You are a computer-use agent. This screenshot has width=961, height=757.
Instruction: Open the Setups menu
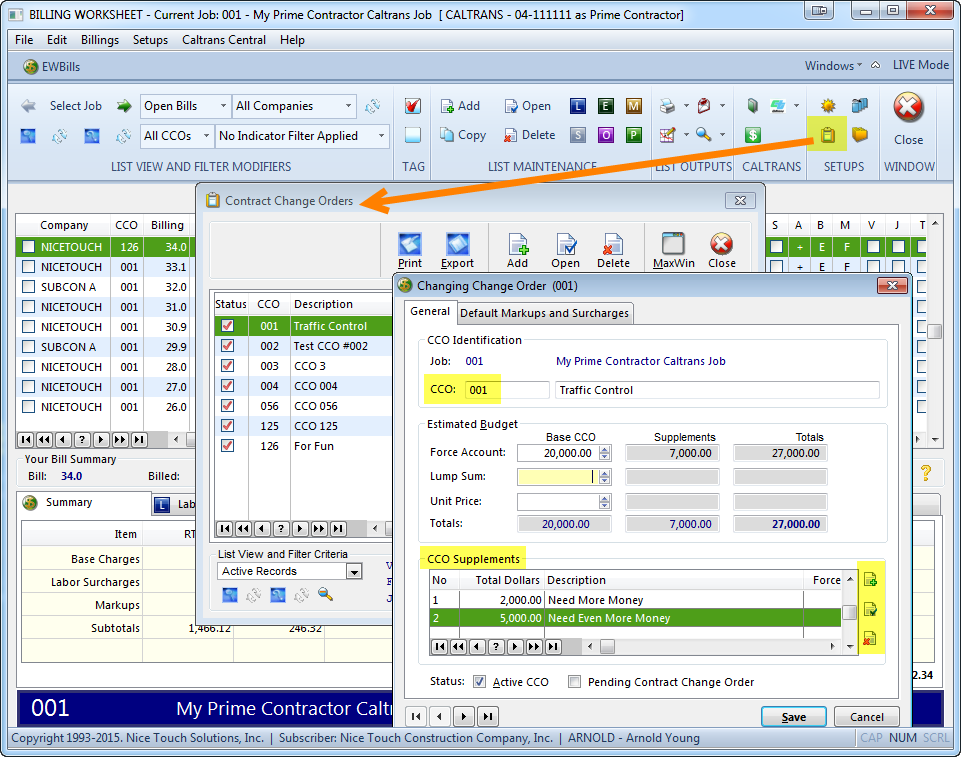150,40
